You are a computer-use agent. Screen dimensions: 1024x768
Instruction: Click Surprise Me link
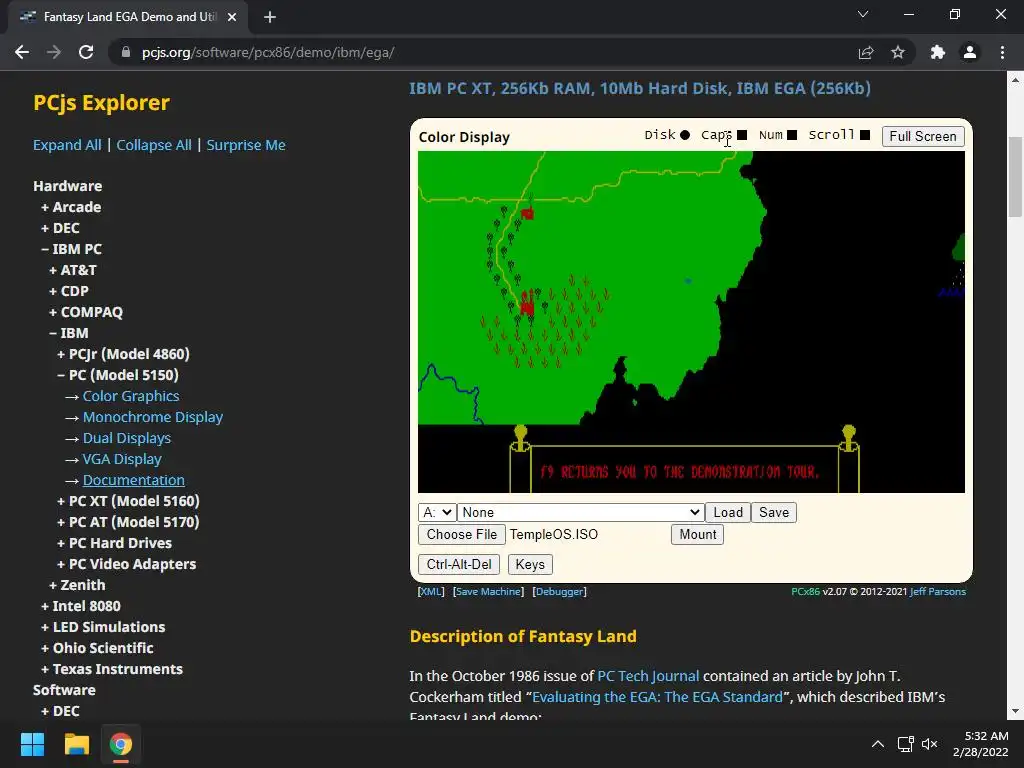246,145
